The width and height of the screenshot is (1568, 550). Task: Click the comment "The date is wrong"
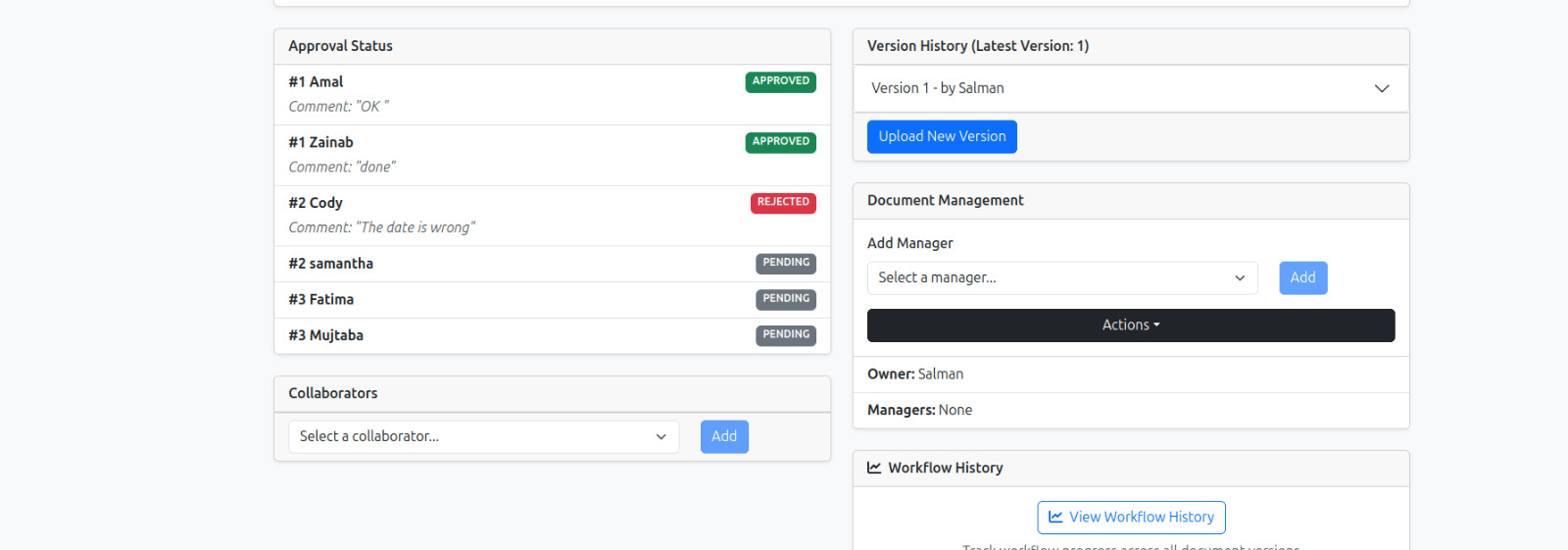[x=381, y=227]
